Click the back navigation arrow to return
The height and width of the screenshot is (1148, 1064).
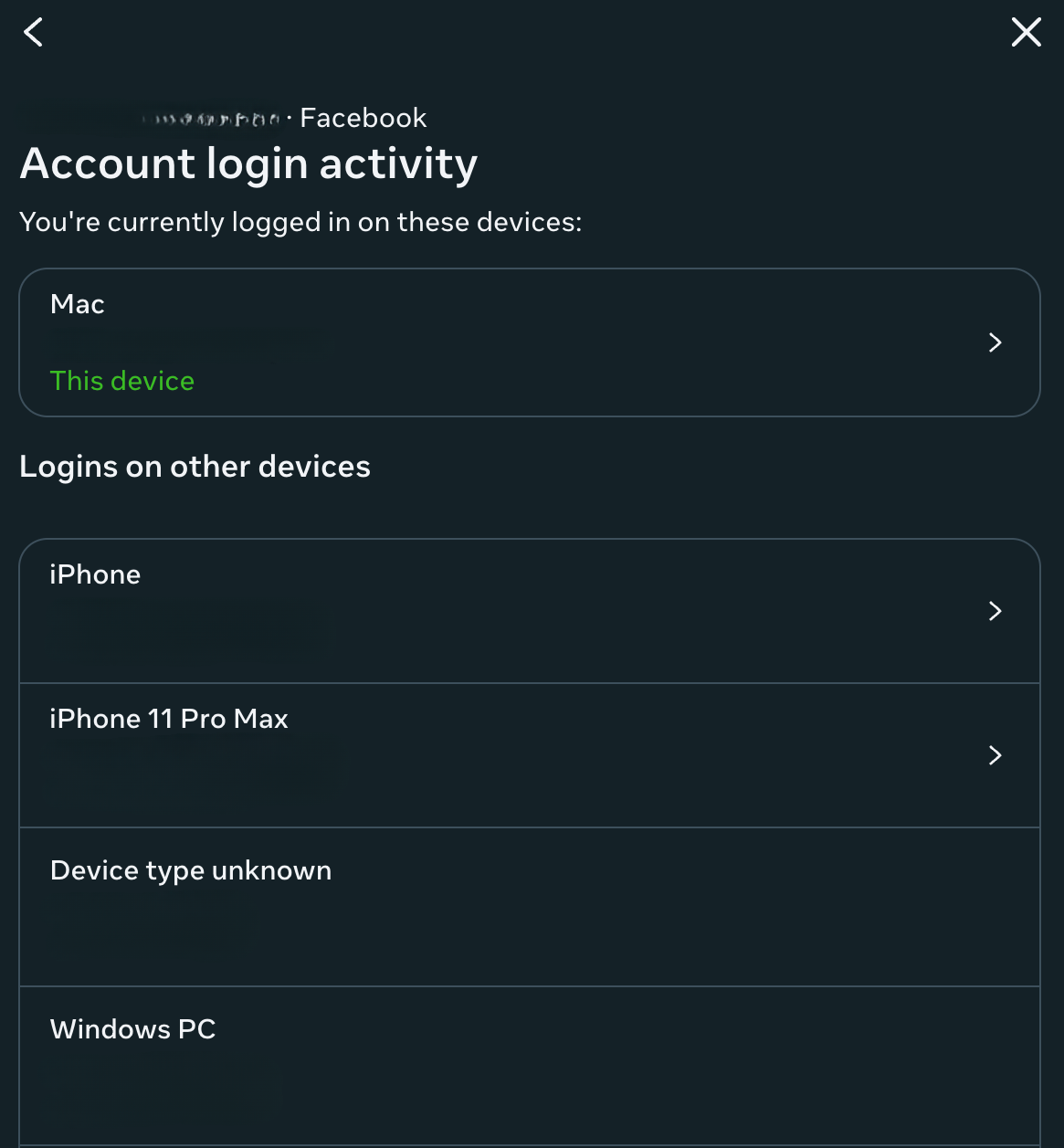(33, 32)
